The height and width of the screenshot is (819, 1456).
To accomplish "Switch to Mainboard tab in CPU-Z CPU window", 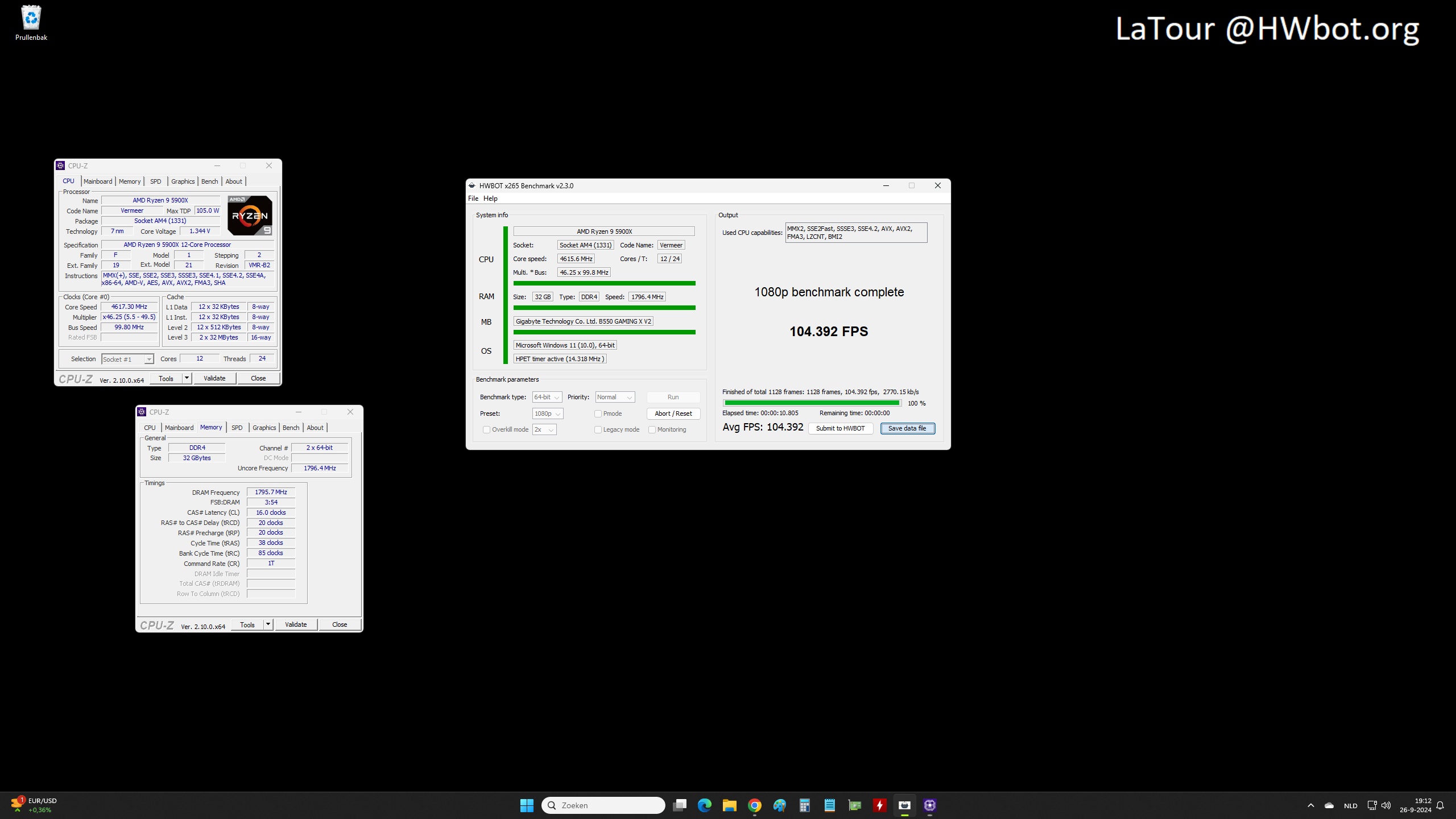I will coord(98,181).
